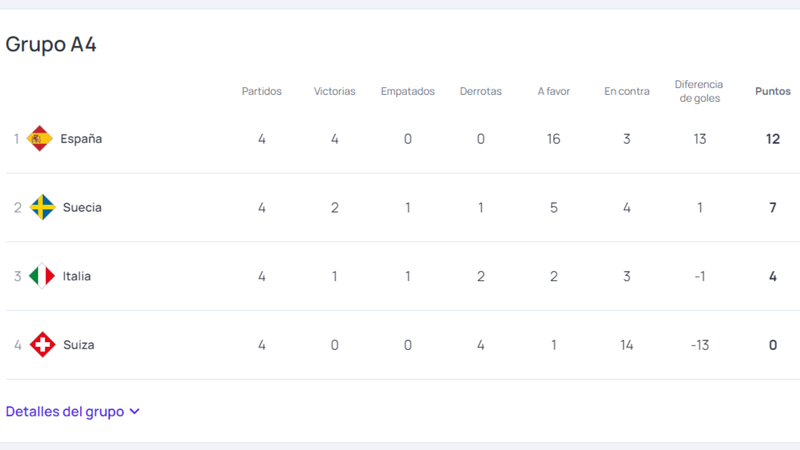The image size is (800, 450).
Task: Select the España team name
Action: pyautogui.click(x=81, y=139)
